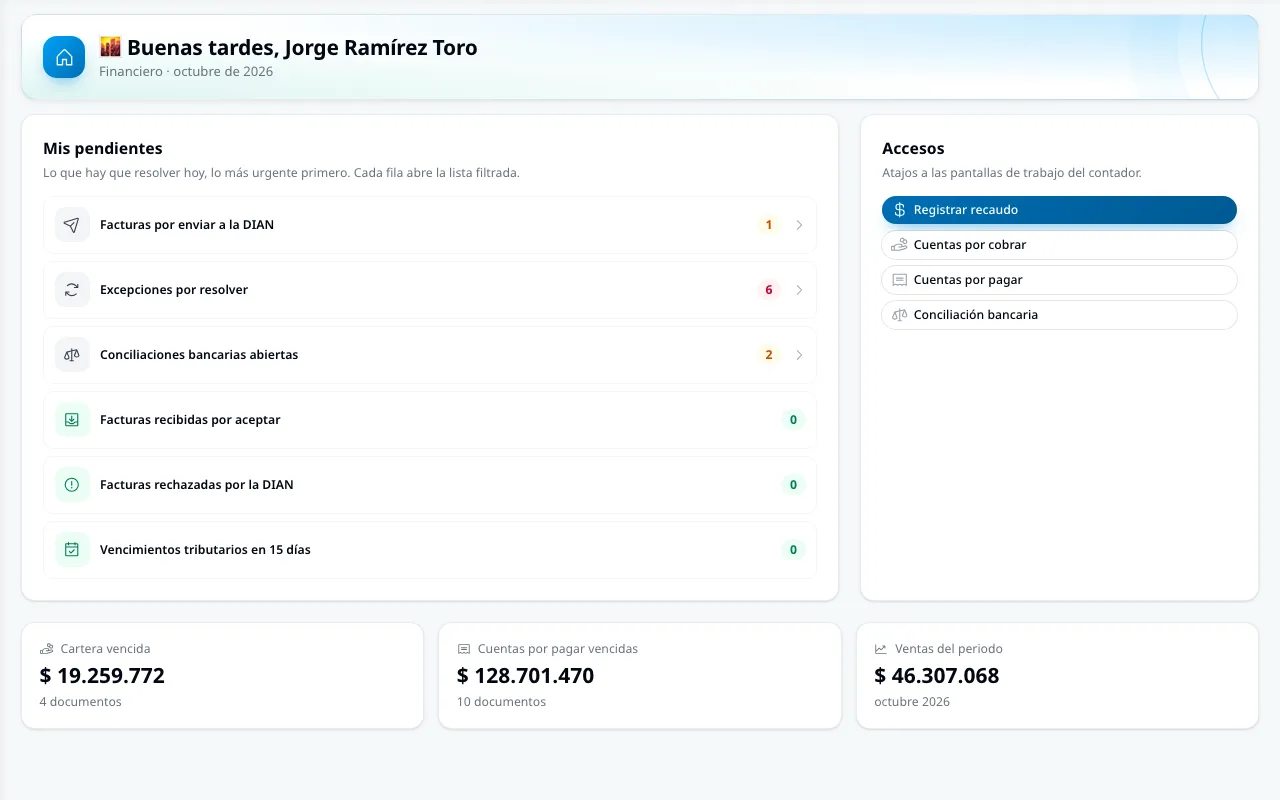This screenshot has height=800, width=1280.
Task: Click zero badge on Vencimientos tributarios row
Action: coord(794,550)
